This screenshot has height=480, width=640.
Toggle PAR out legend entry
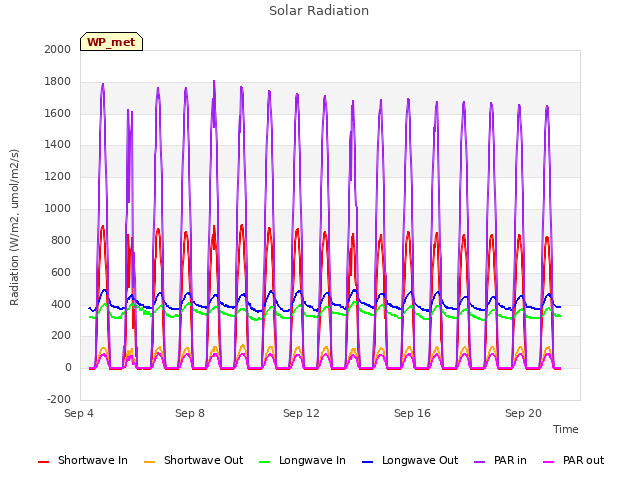[x=573, y=460]
